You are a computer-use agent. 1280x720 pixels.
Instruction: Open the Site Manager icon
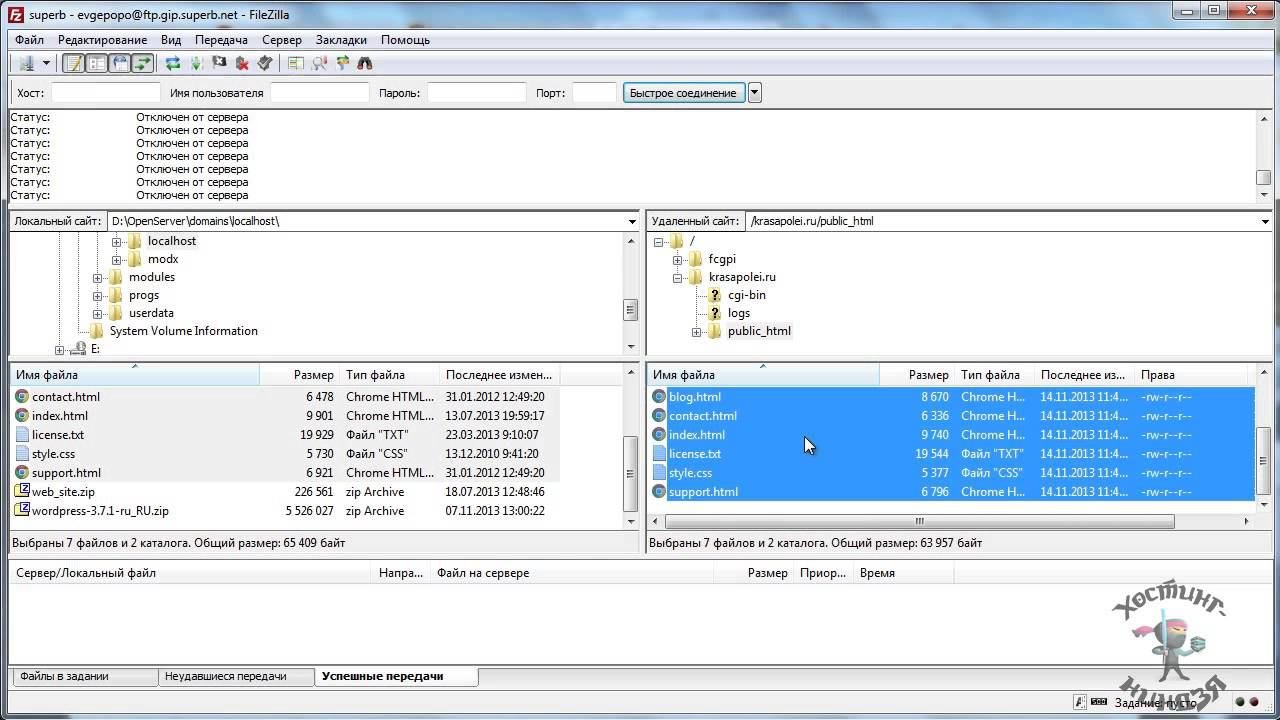26,63
